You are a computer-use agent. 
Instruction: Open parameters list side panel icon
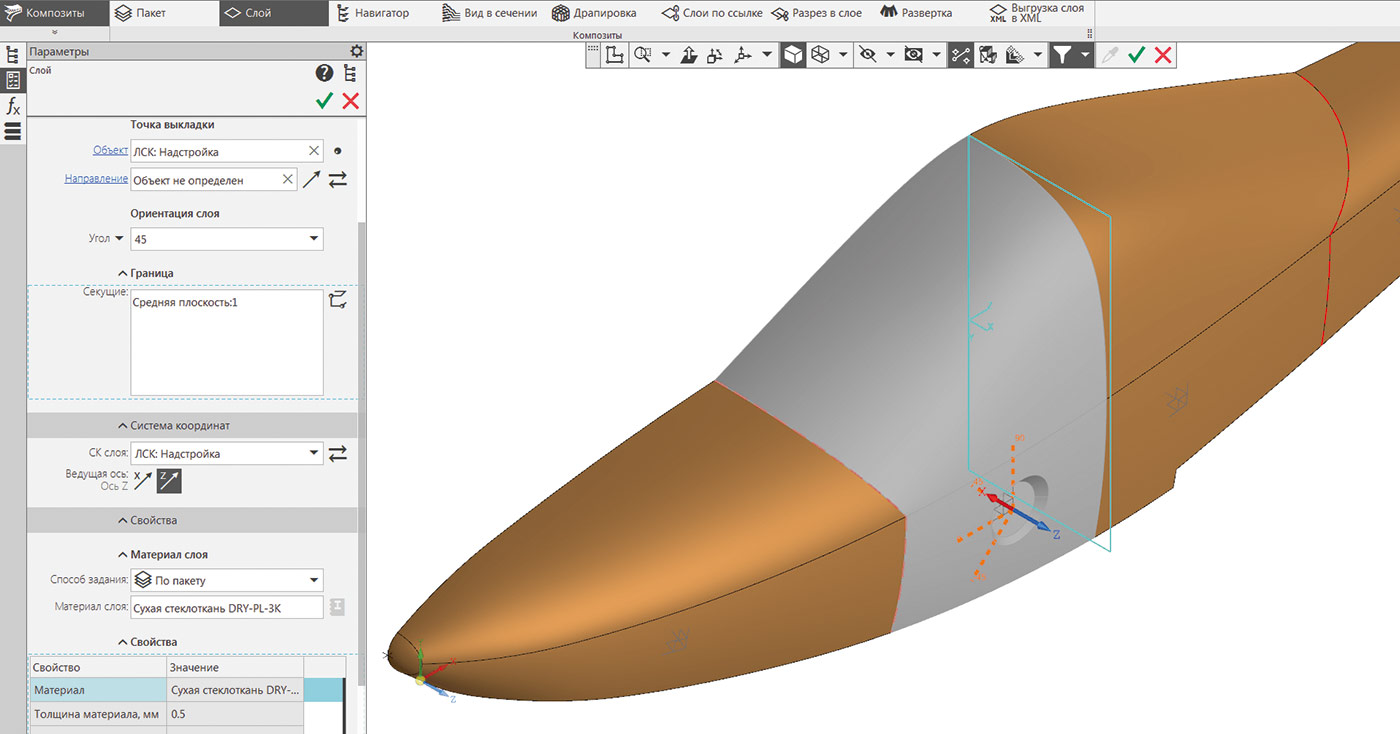[13, 80]
